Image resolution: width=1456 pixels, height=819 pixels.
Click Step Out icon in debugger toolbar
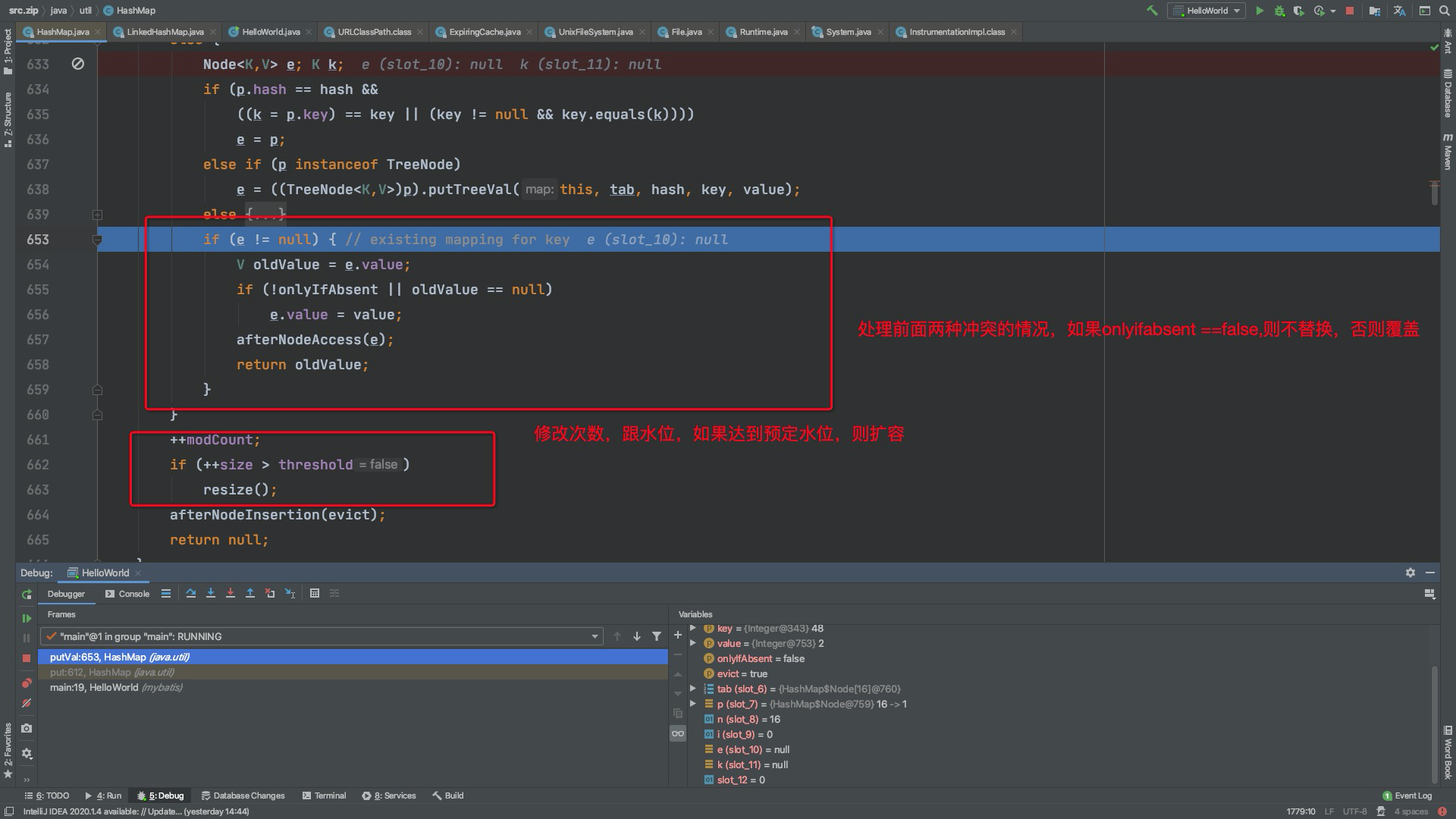pos(250,593)
